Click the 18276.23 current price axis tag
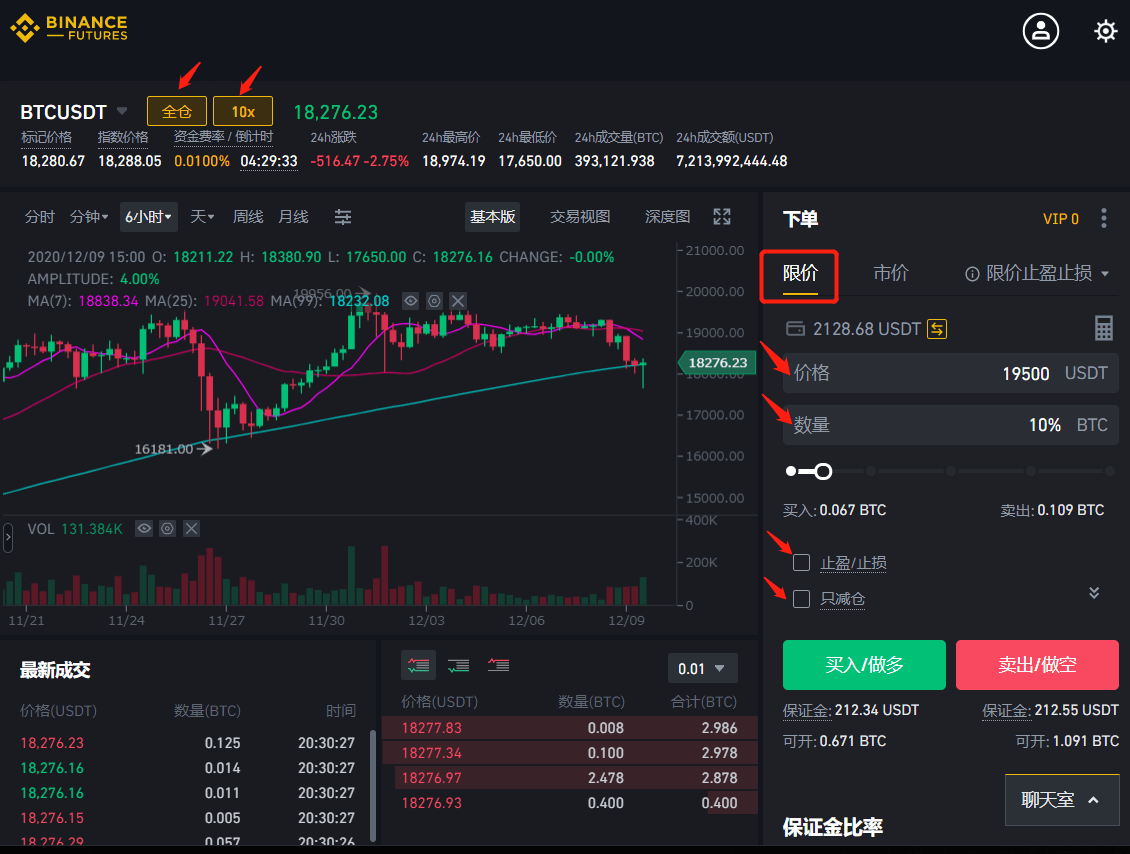Viewport: 1130px width, 854px height. tap(717, 362)
